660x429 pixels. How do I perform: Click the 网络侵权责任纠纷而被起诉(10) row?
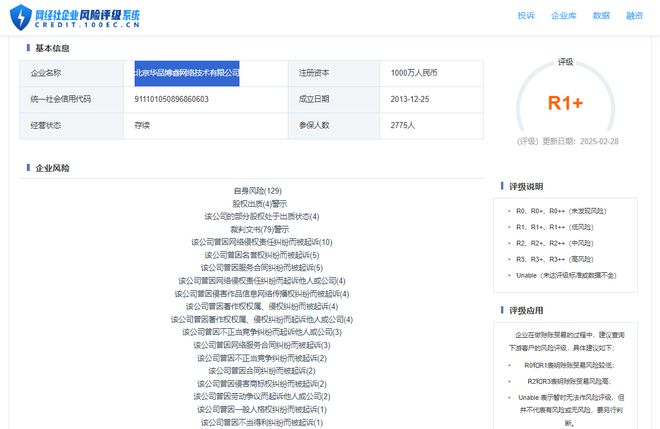coord(262,242)
